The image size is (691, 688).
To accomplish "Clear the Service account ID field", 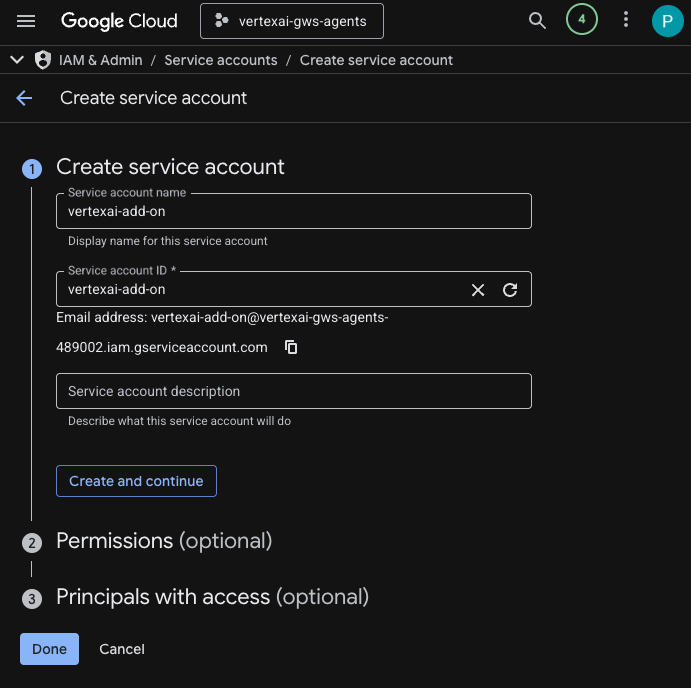I will pyautogui.click(x=478, y=290).
